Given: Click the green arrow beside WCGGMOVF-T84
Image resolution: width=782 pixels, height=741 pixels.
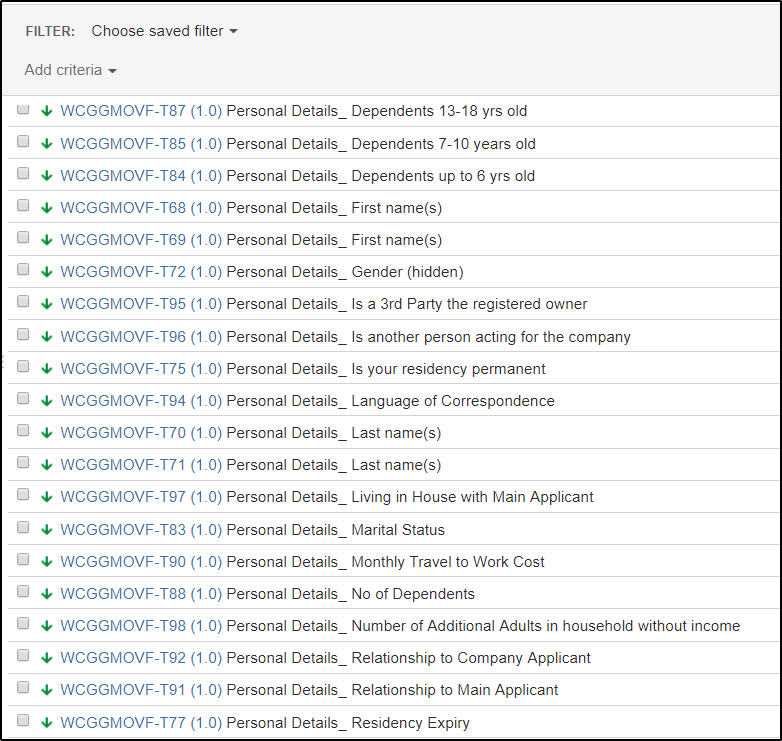Looking at the screenshot, I should (47, 176).
